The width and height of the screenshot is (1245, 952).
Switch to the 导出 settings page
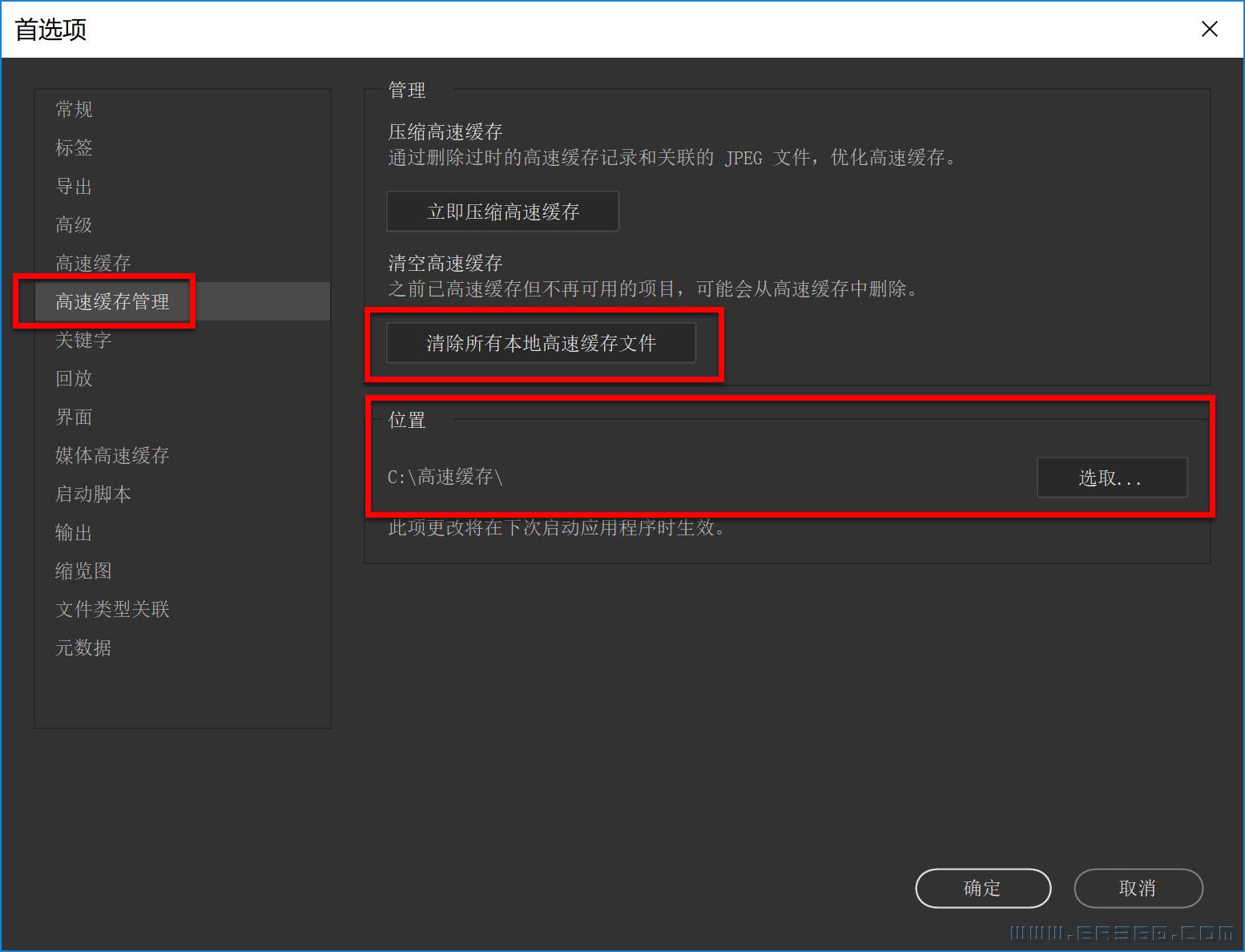[74, 186]
